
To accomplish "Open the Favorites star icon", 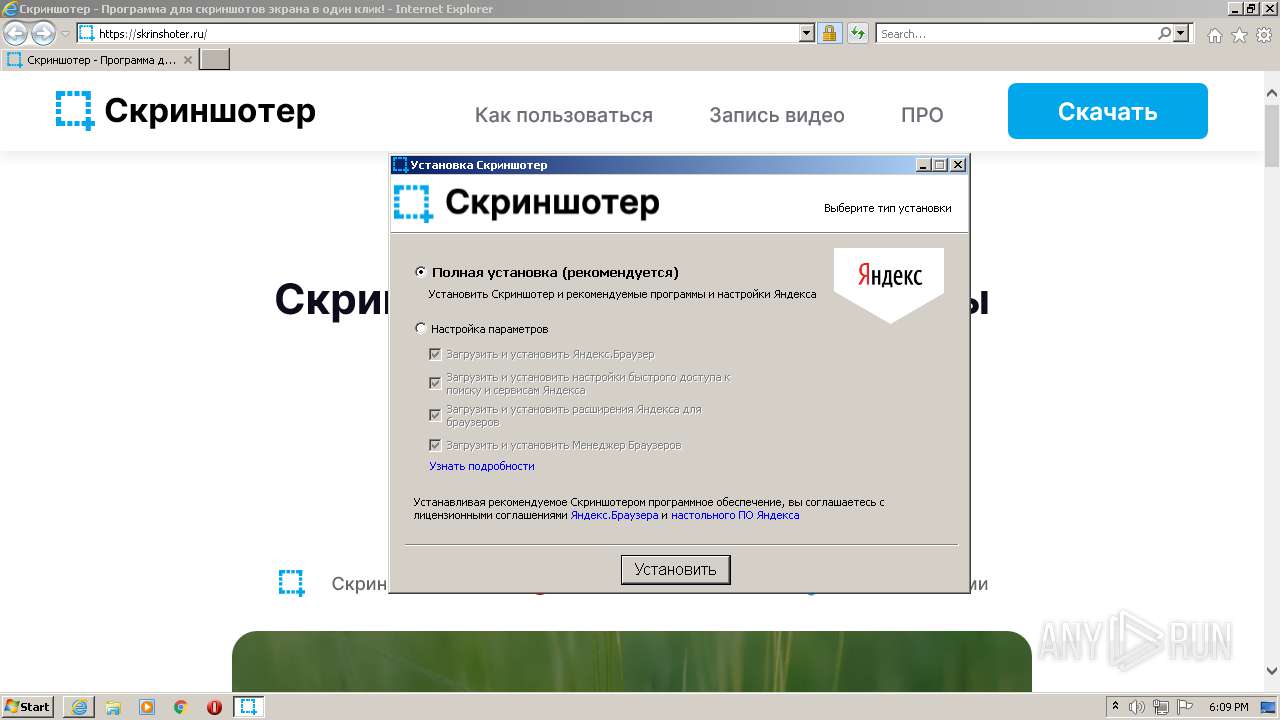I will point(1239,34).
